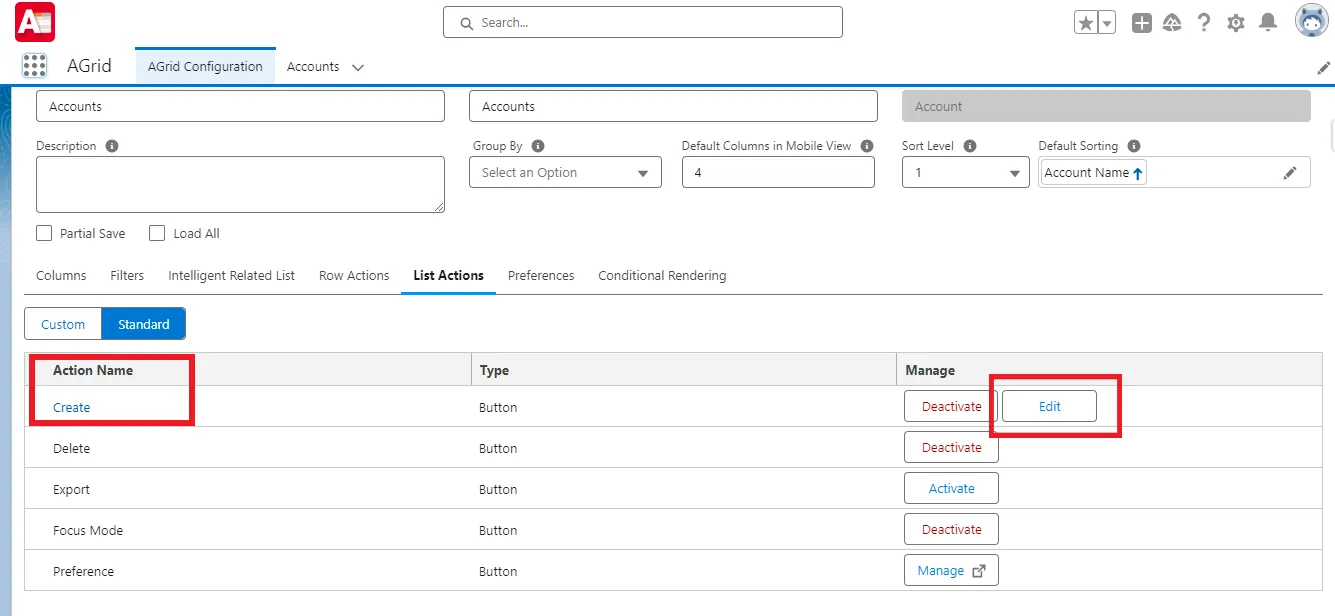Open the Conditional Rendering tab

tap(661, 275)
